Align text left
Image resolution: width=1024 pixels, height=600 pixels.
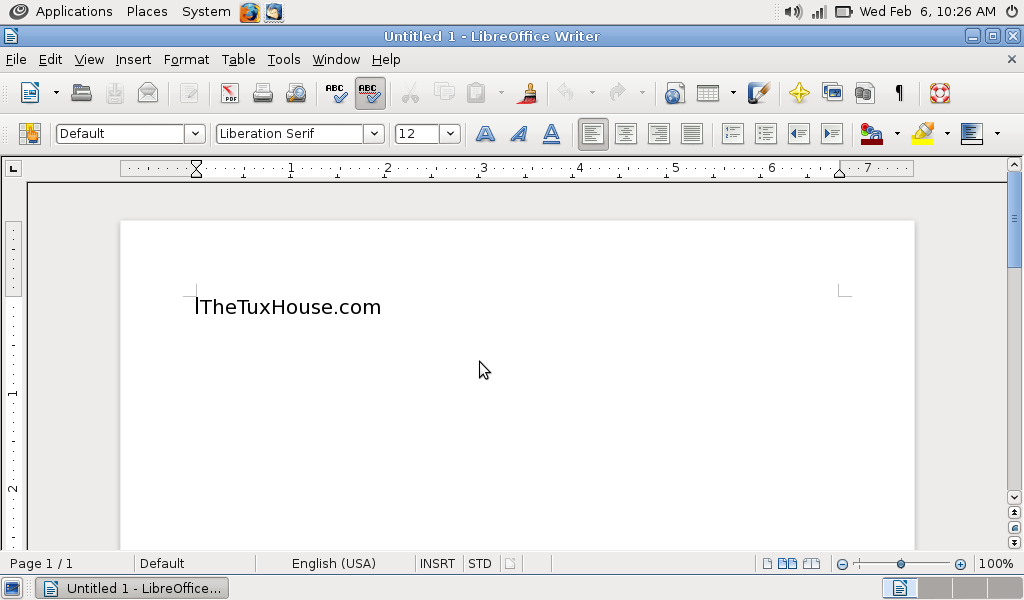click(593, 134)
